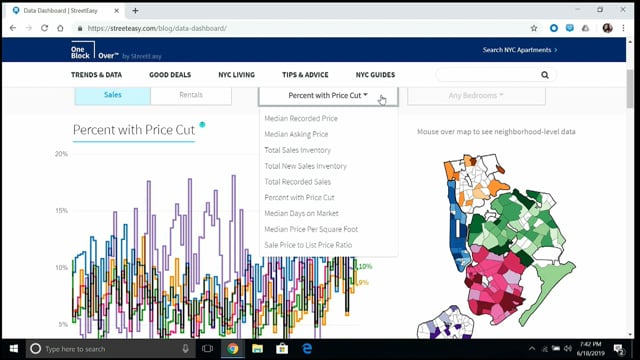Click the One Block Over logo
Image resolution: width=640 pixels, height=360 pixels.
tap(95, 50)
